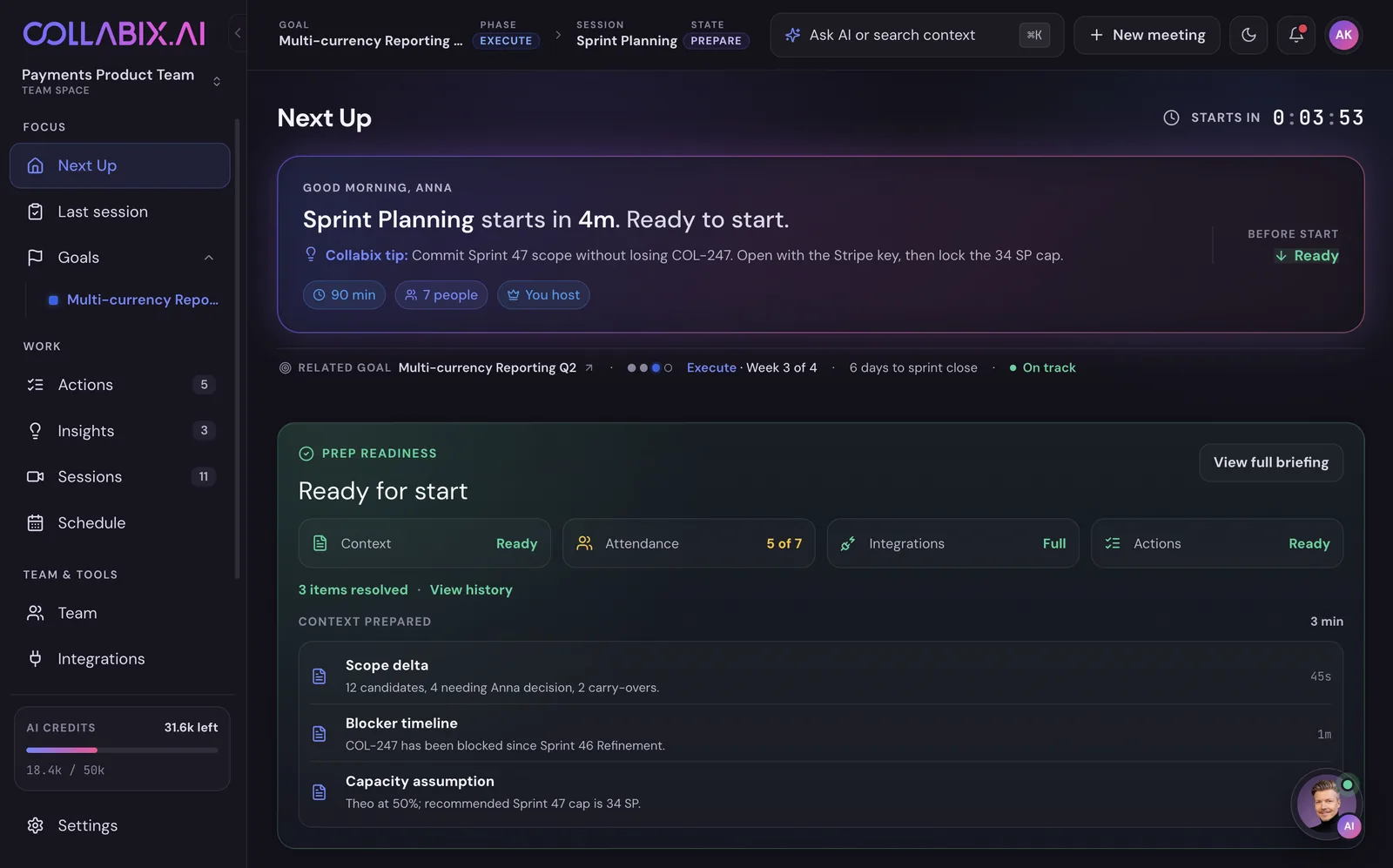The image size is (1393, 868).
Task: Click the Settings gear icon
Action: [35, 825]
